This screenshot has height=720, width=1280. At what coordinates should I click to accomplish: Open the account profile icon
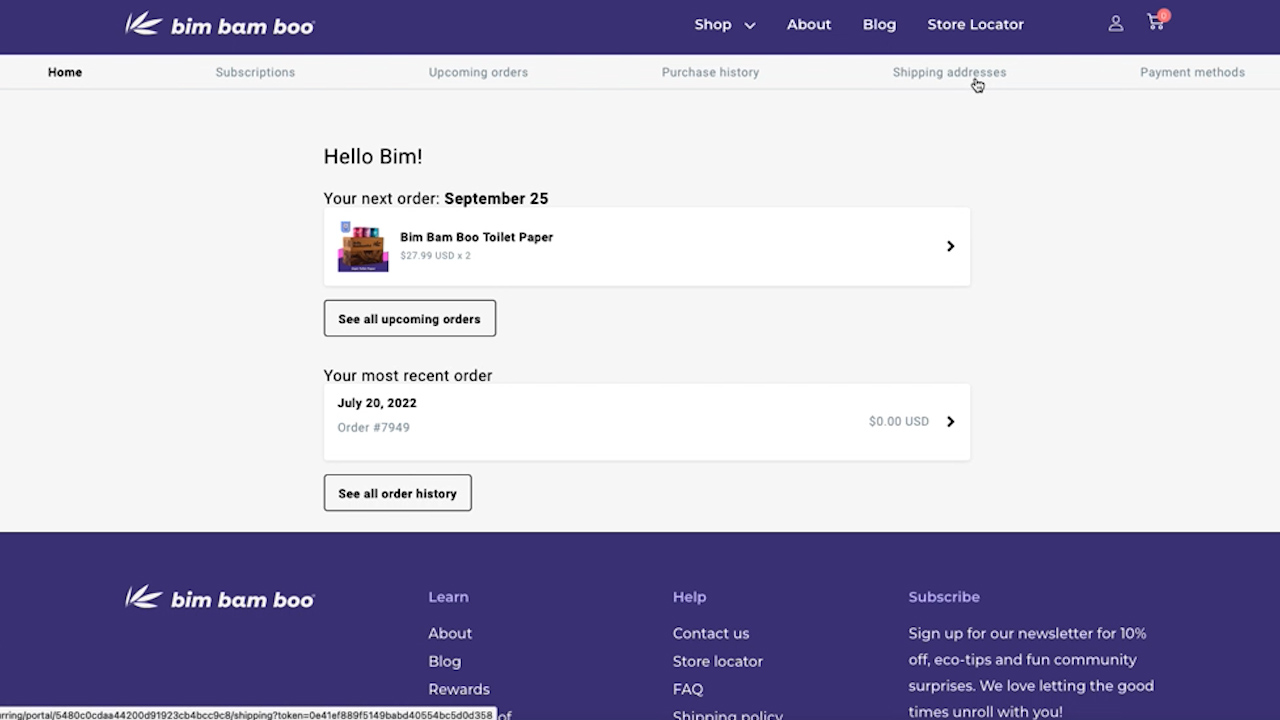click(x=1116, y=24)
